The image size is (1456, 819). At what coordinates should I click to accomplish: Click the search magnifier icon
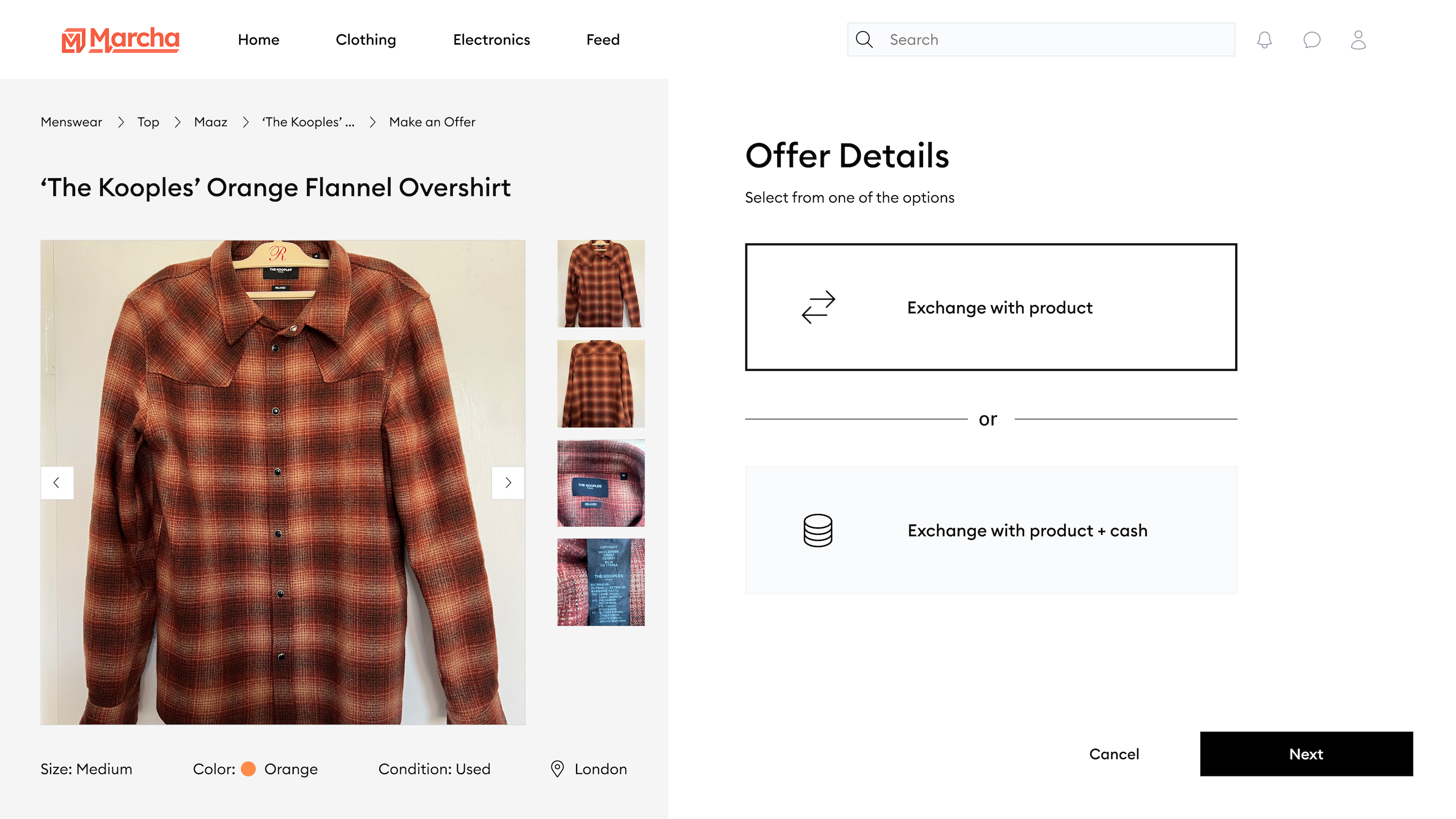tap(864, 39)
